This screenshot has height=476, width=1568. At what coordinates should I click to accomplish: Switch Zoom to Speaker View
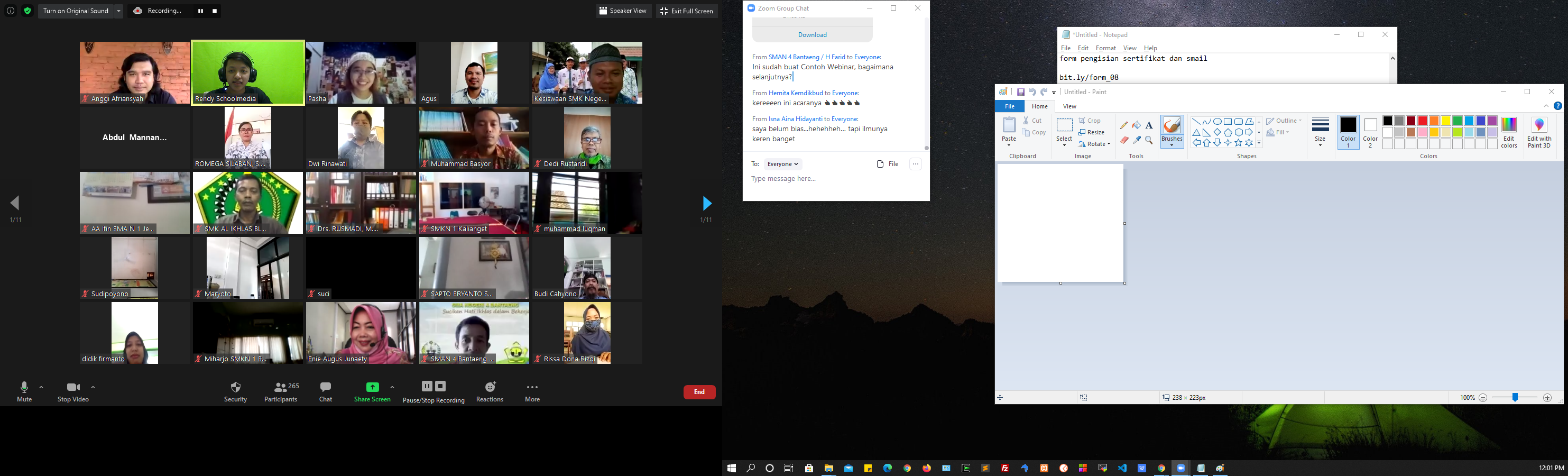tap(623, 11)
